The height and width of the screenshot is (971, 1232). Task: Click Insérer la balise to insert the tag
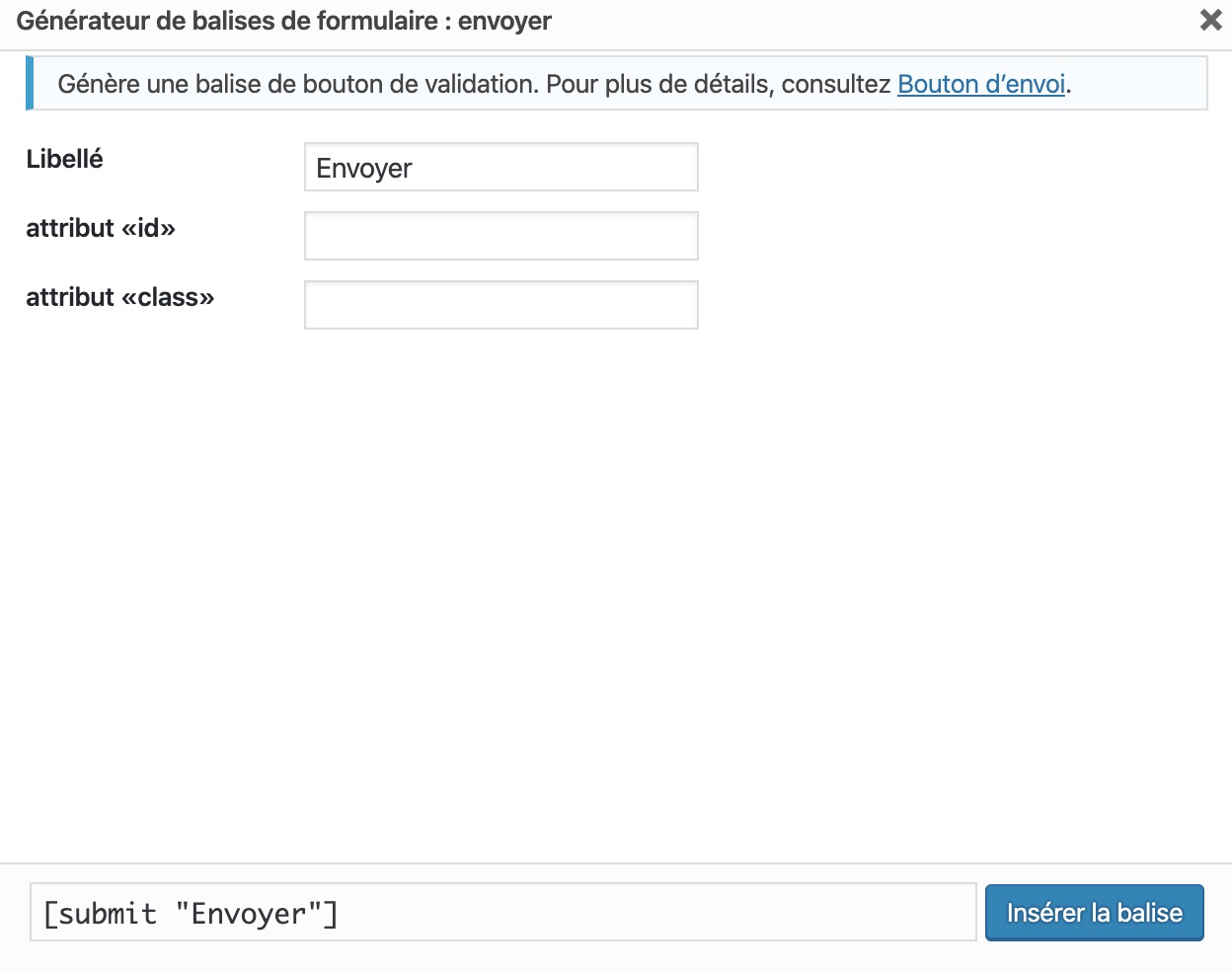point(1094,913)
